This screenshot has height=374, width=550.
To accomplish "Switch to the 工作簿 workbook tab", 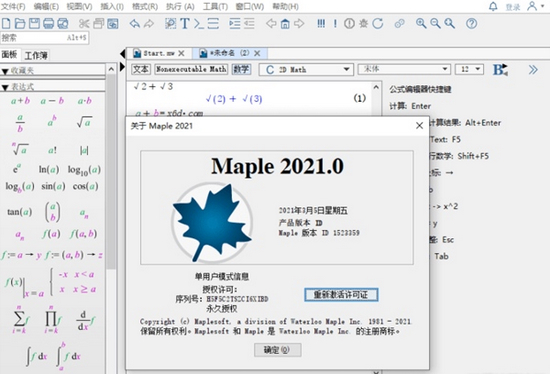I will pos(36,55).
